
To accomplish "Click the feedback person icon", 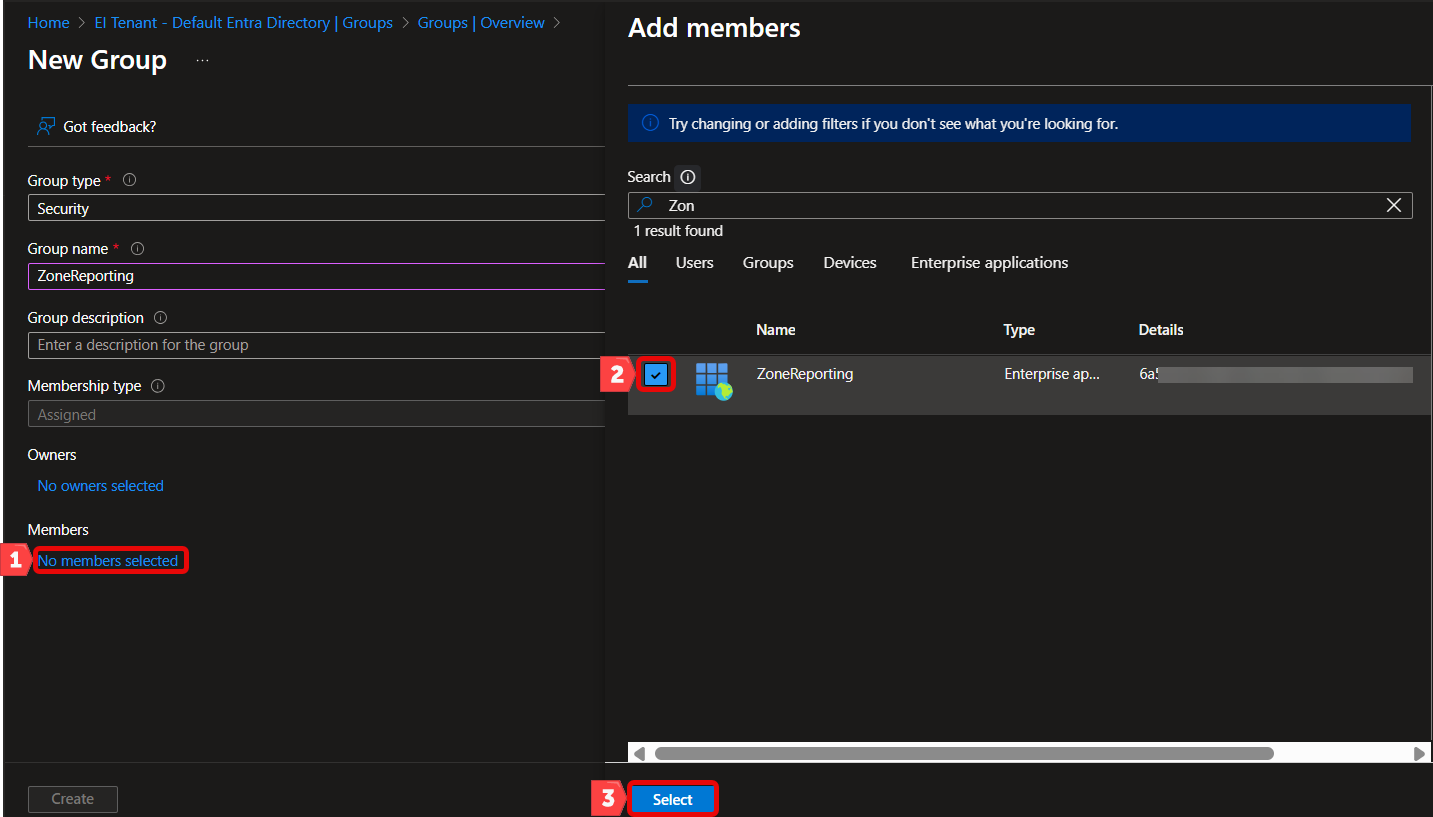I will [46, 126].
